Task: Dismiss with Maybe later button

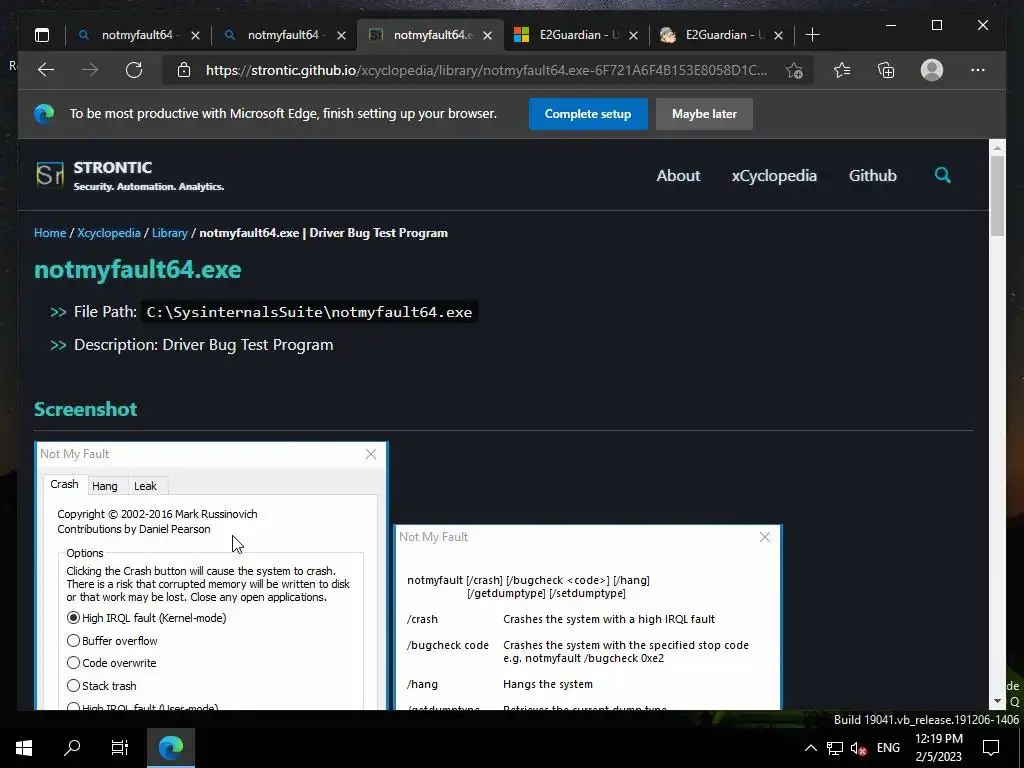Action: [x=704, y=114]
